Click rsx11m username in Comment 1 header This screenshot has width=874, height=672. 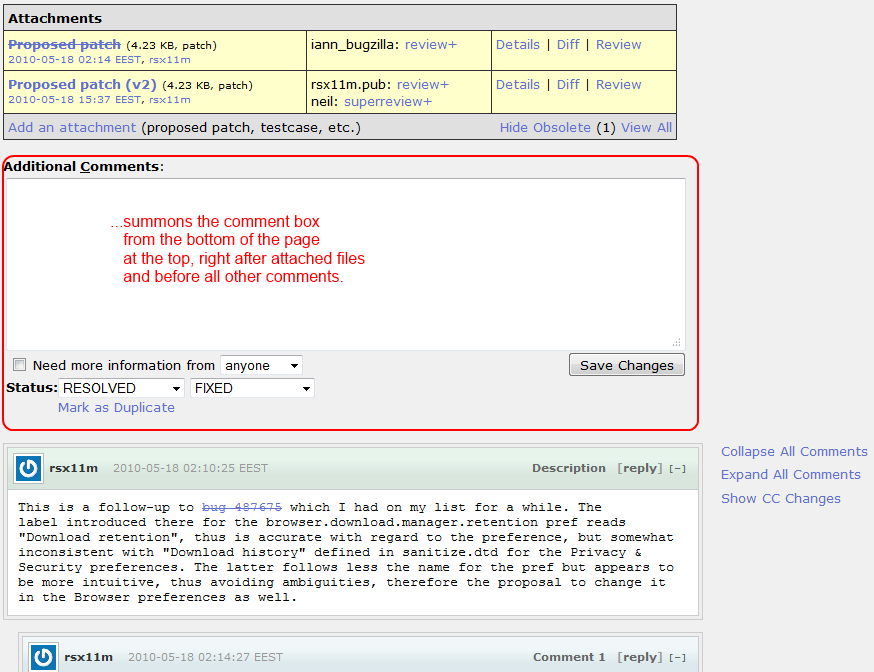pos(89,657)
